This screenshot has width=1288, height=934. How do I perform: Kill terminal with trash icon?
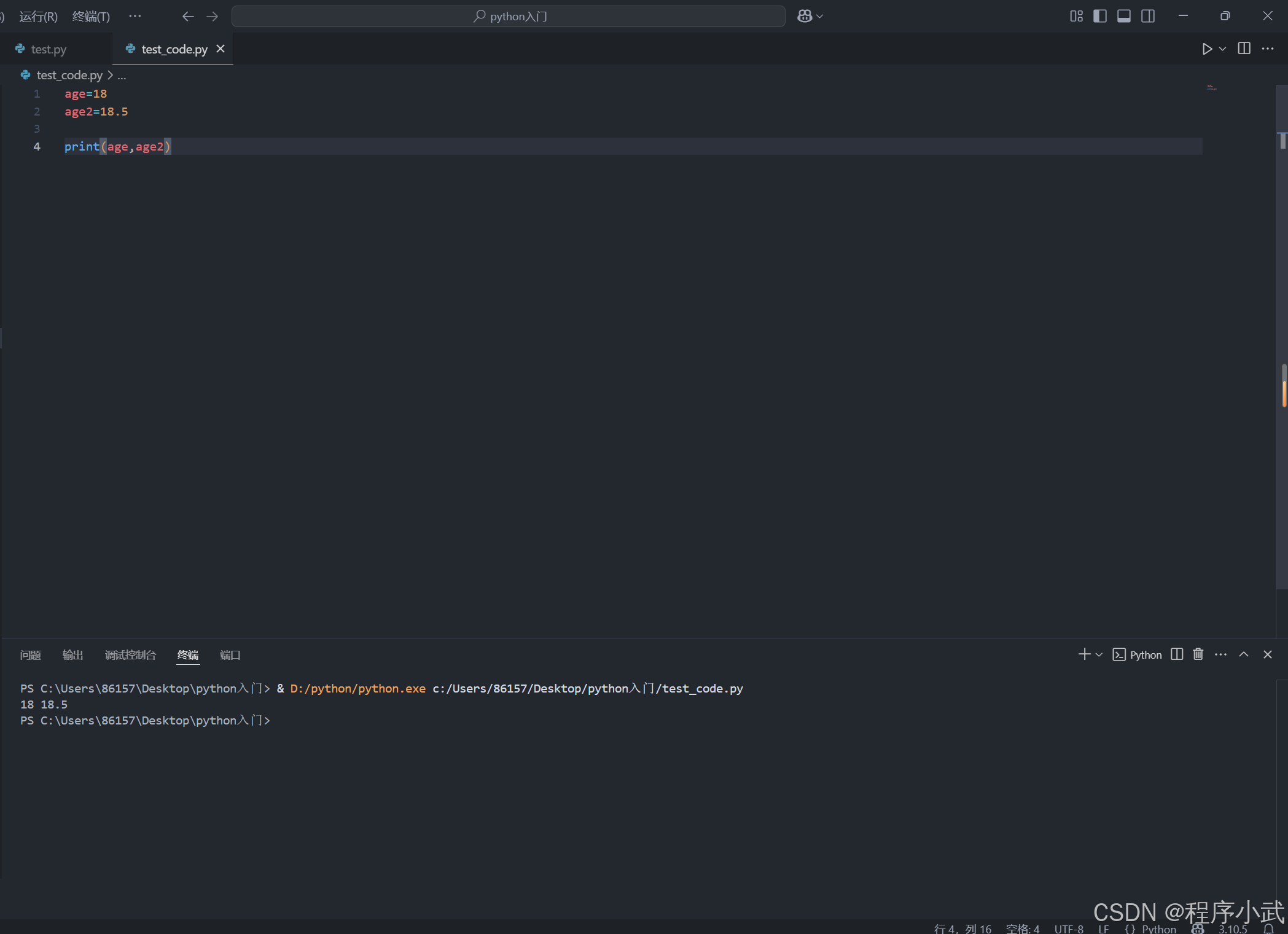point(1198,654)
